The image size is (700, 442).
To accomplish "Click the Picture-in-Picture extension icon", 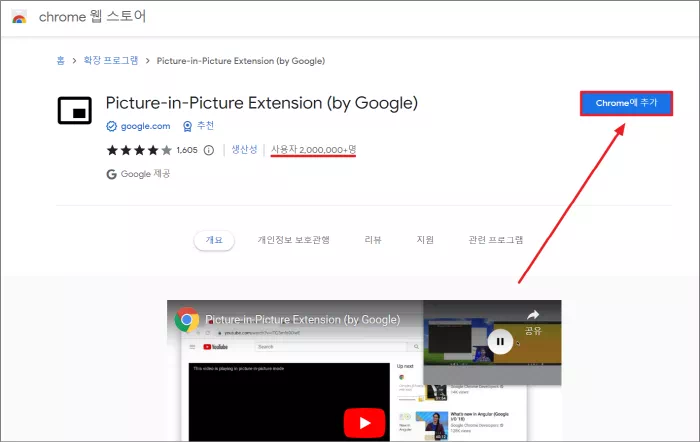I will (x=75, y=110).
